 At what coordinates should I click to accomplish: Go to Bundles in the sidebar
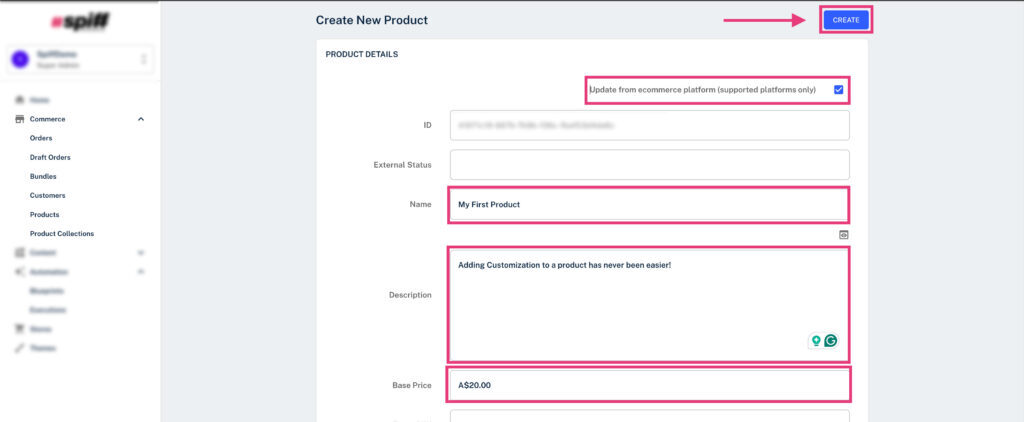43,176
